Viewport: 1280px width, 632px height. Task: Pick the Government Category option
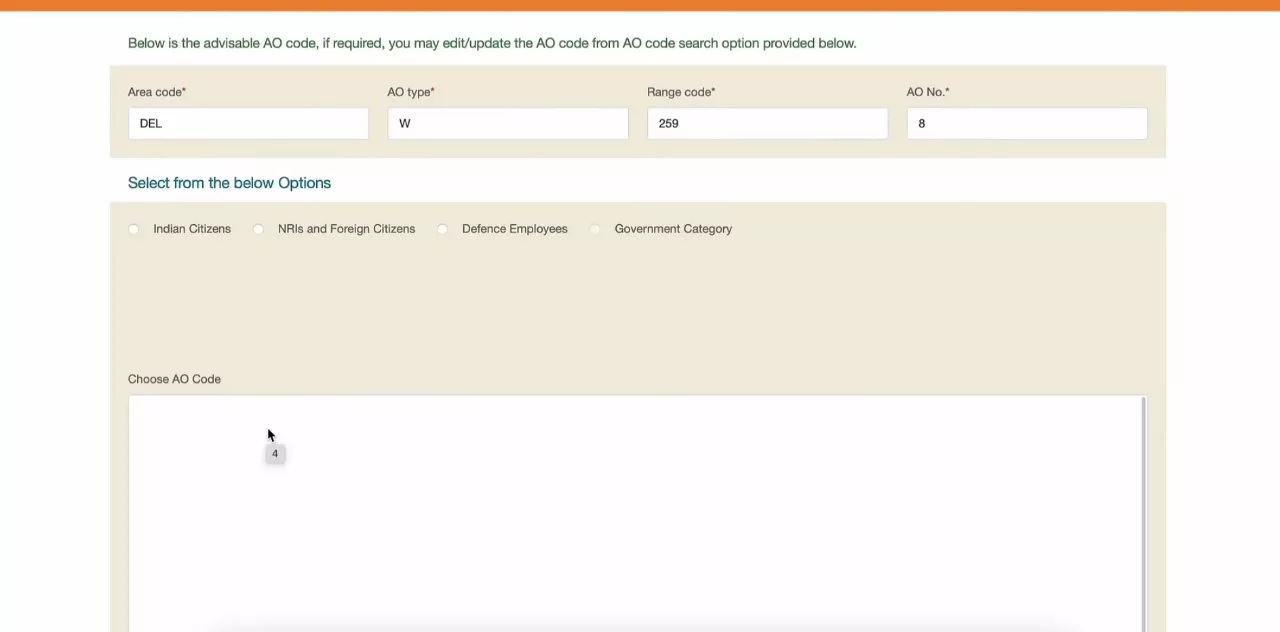point(595,229)
